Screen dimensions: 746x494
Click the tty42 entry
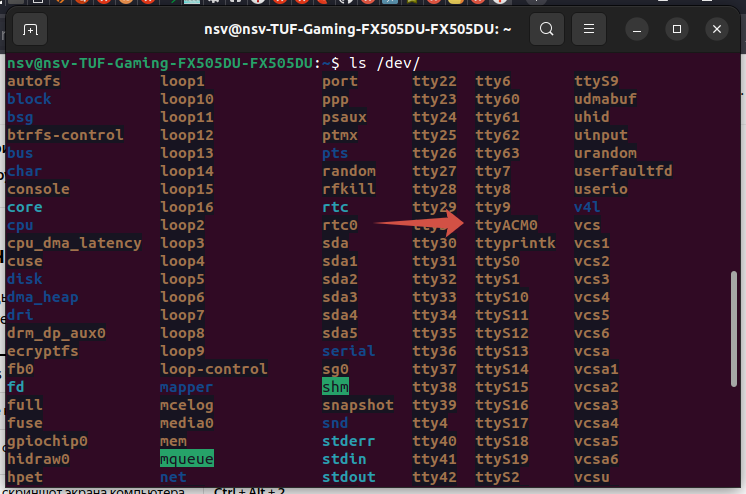[434, 477]
